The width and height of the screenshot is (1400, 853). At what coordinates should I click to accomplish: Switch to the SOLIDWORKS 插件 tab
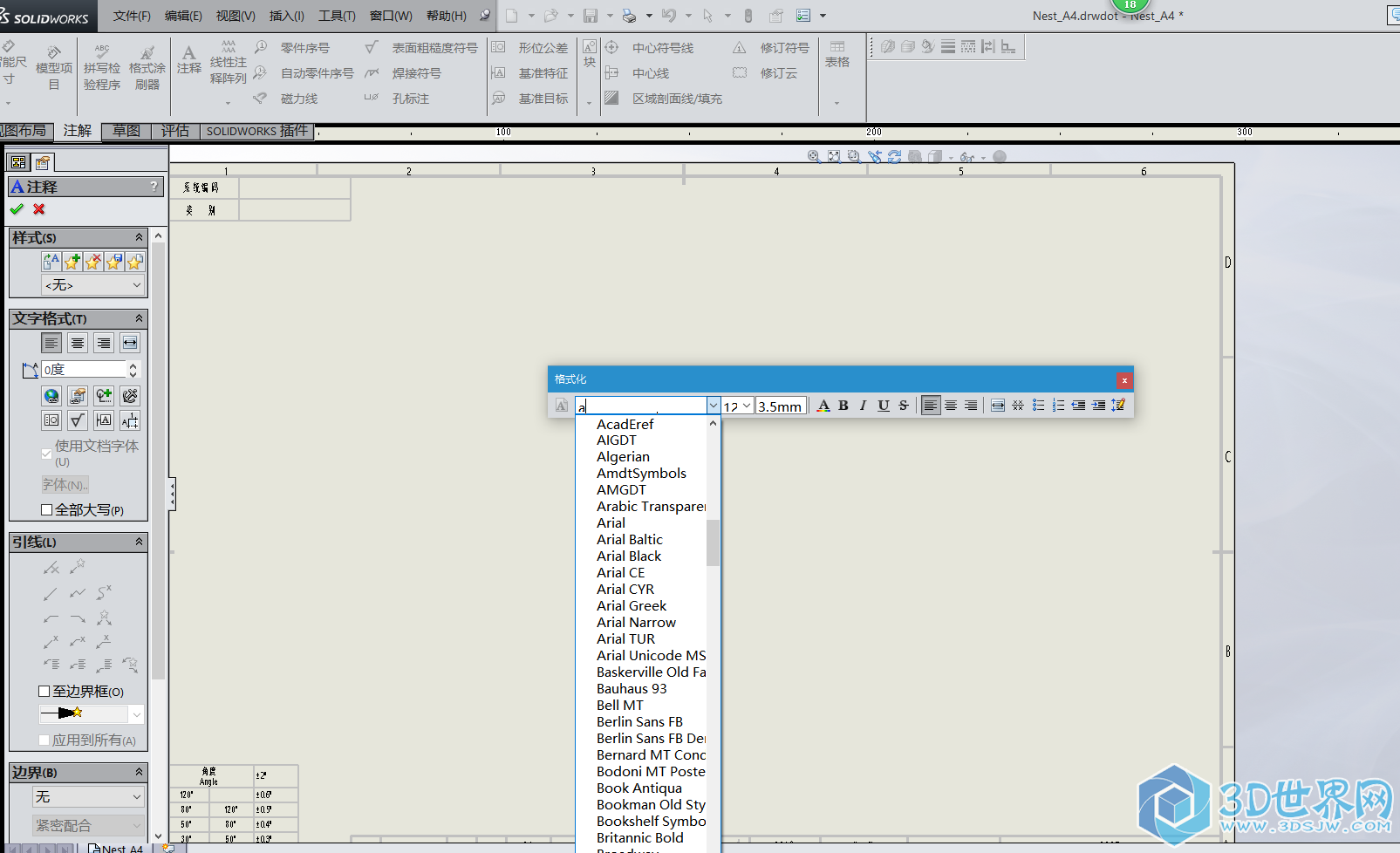pos(257,131)
